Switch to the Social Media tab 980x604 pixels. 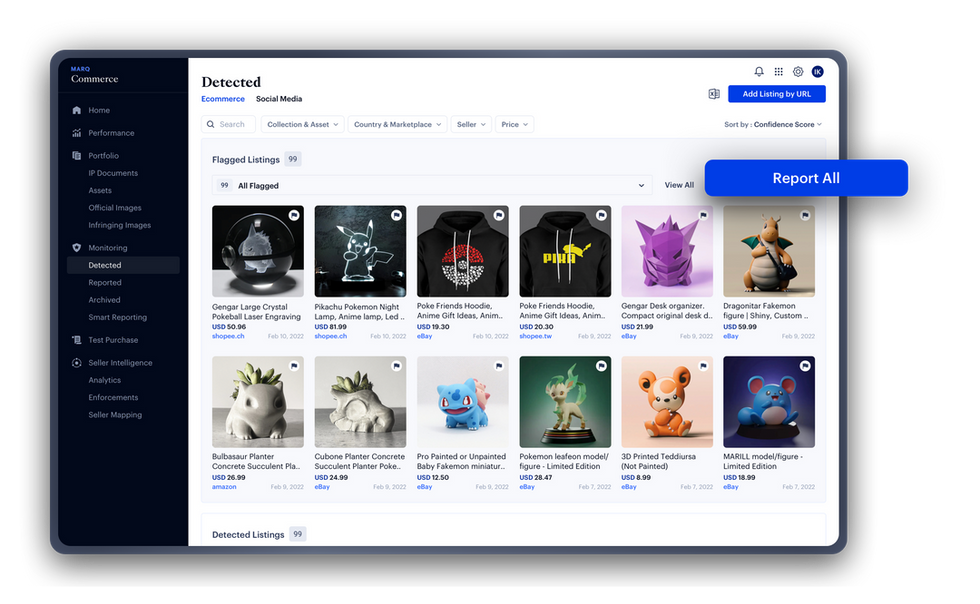pos(279,99)
